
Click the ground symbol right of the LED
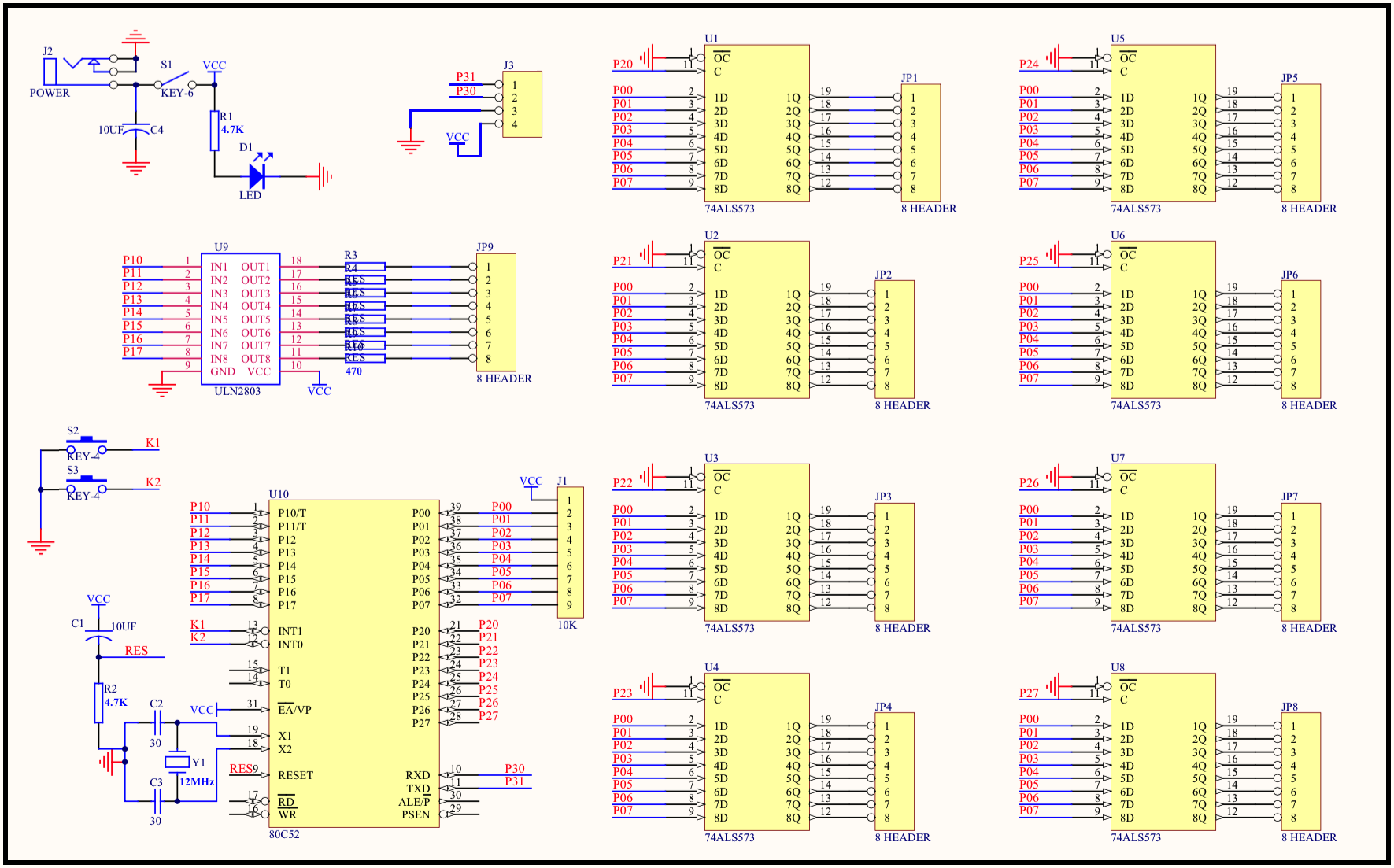325,176
